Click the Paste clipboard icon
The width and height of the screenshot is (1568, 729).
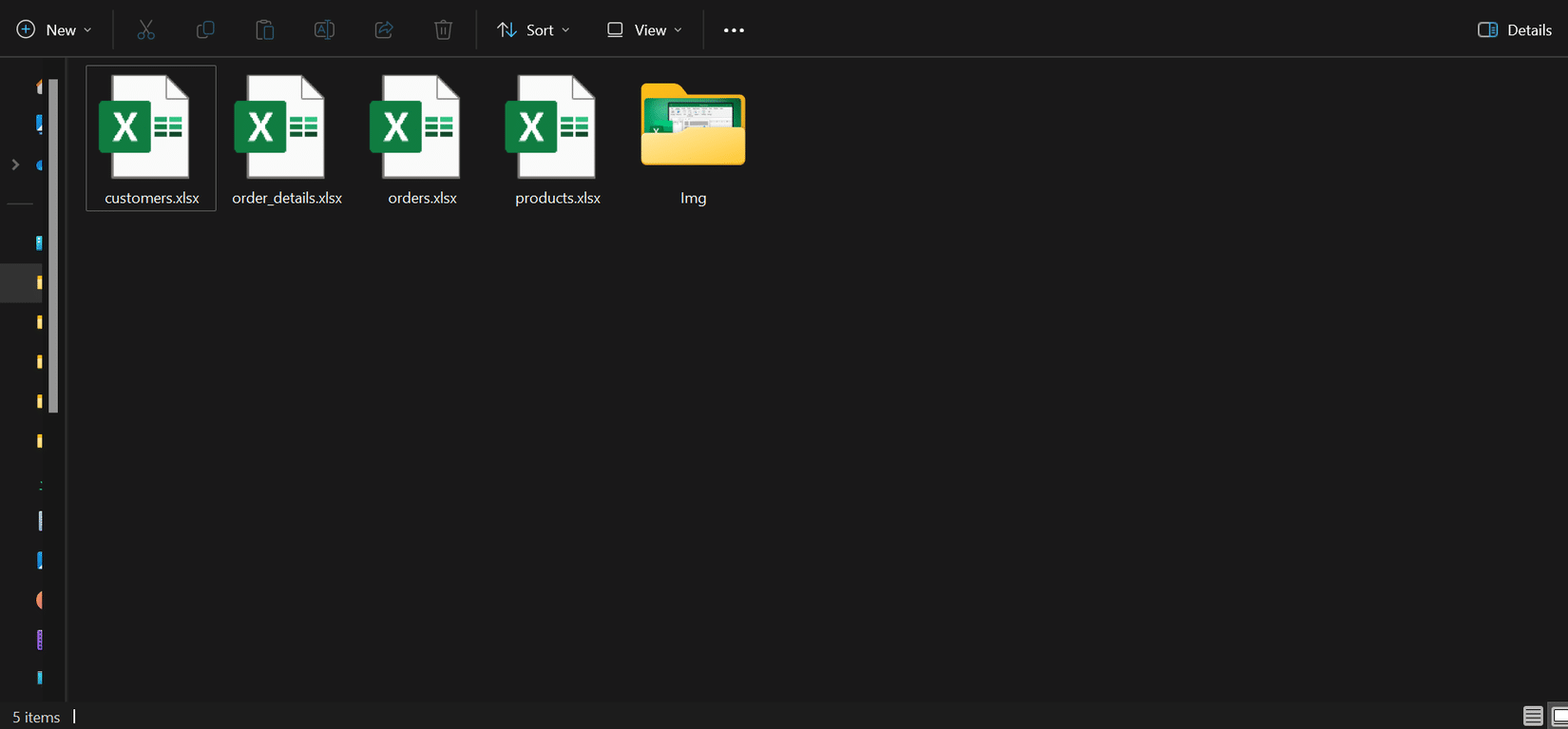265,29
